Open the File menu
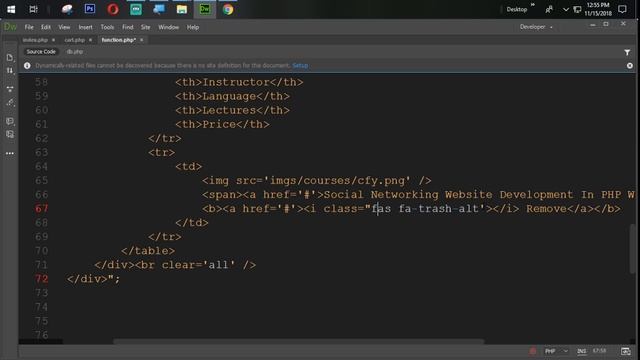Screen dimensions: 640x360 [29, 27]
